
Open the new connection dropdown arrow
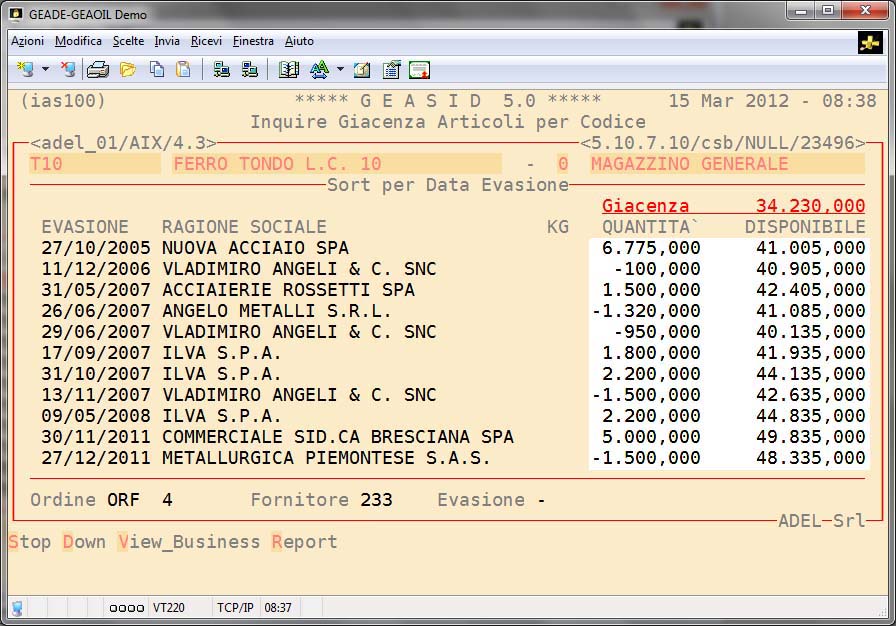tap(45, 69)
